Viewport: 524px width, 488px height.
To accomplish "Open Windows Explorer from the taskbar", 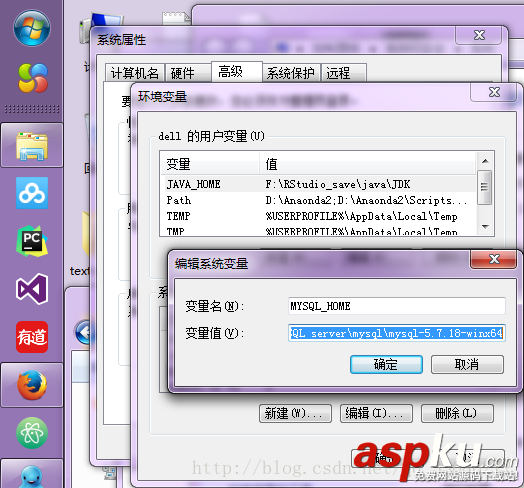I will [32, 145].
